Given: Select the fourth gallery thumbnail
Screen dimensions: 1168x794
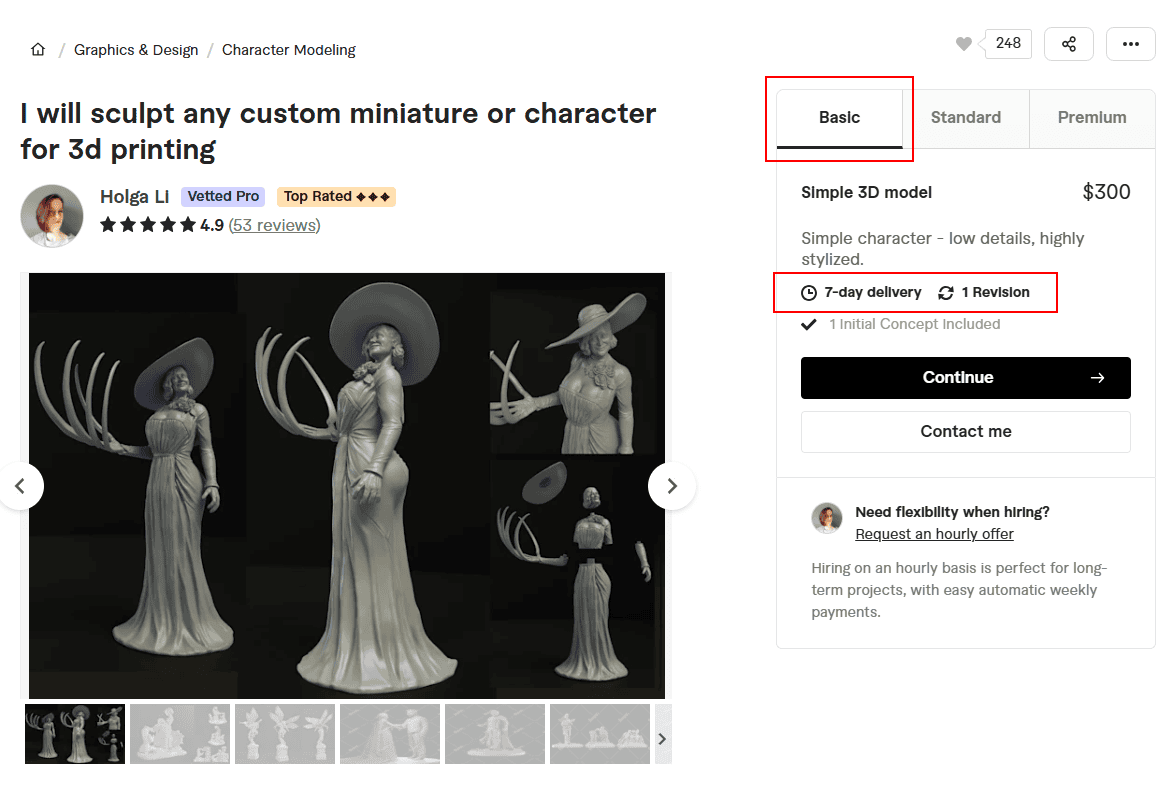Looking at the screenshot, I should (390, 734).
